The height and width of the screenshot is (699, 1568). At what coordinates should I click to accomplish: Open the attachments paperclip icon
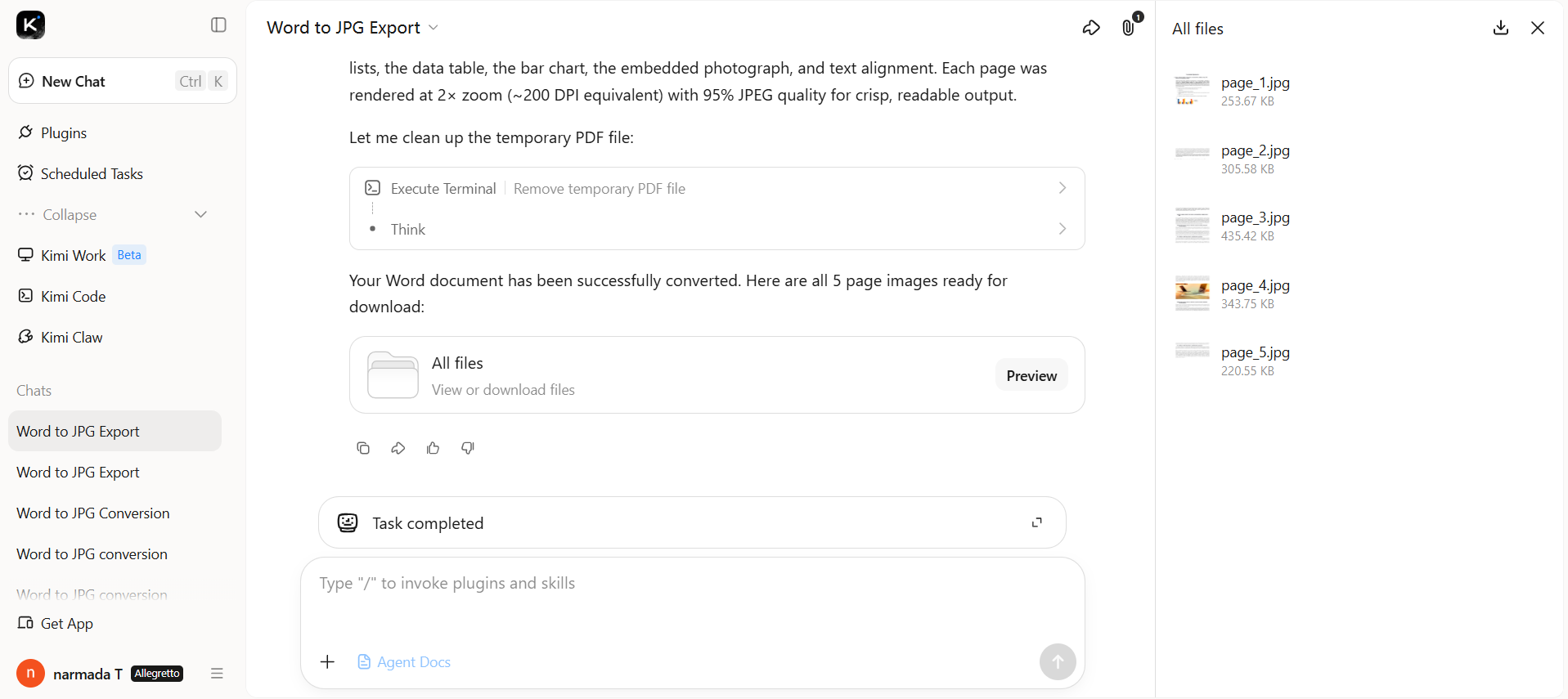pos(1129,28)
